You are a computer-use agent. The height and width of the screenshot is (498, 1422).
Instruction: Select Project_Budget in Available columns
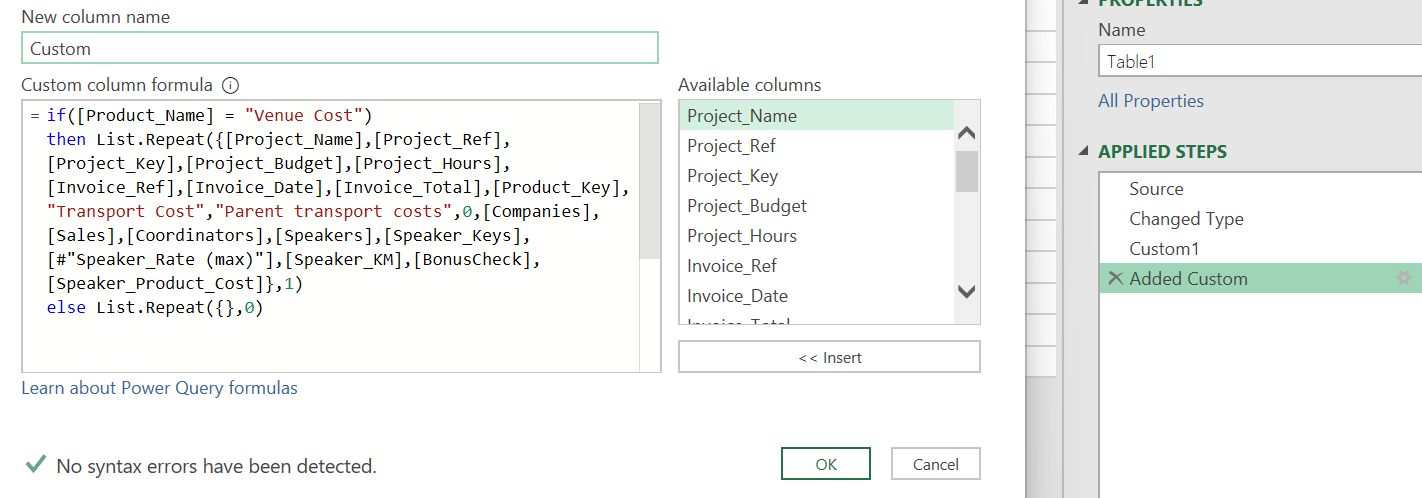pos(816,206)
